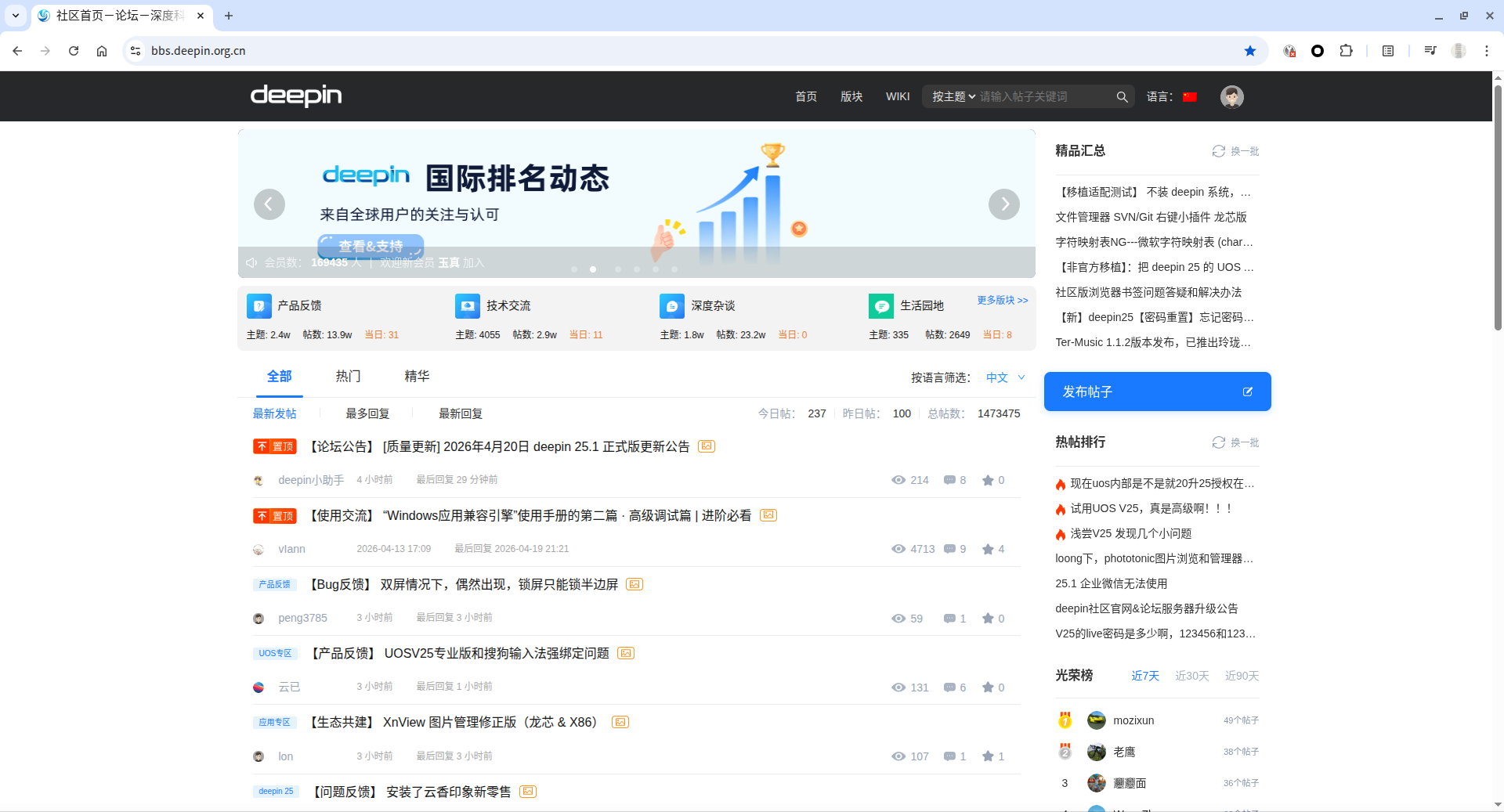Open the 技术交流 board icon
Screen dimensions: 1504x812
coord(468,306)
